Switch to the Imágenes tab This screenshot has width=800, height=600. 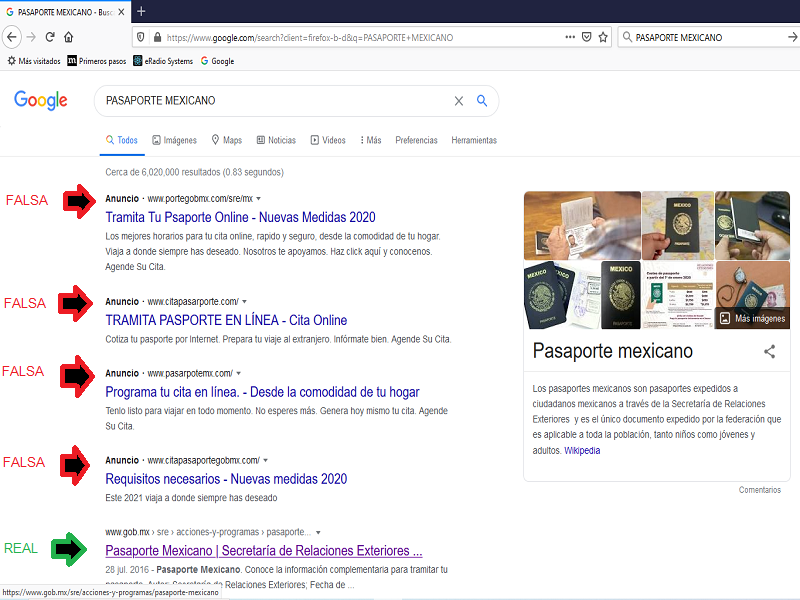pos(174,140)
